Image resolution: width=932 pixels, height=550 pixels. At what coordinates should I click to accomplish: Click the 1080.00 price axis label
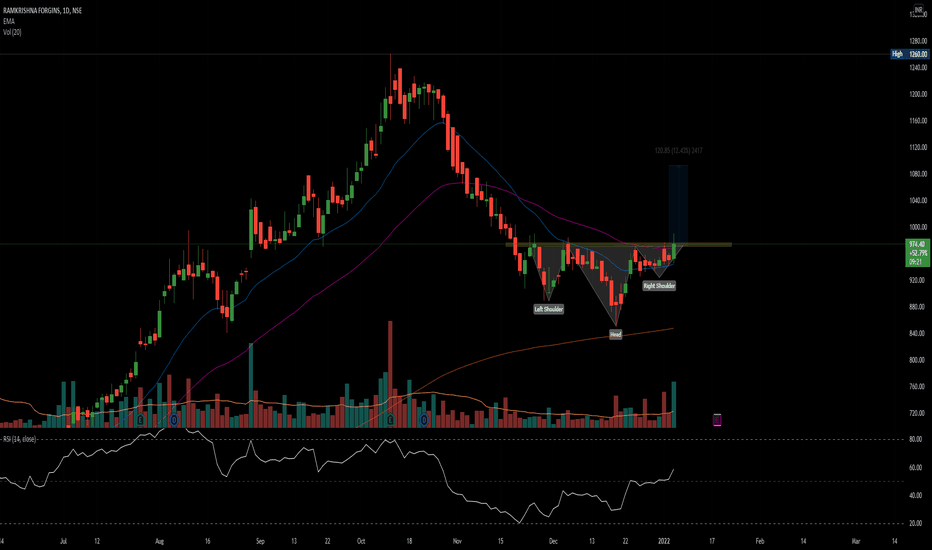pyautogui.click(x=918, y=174)
